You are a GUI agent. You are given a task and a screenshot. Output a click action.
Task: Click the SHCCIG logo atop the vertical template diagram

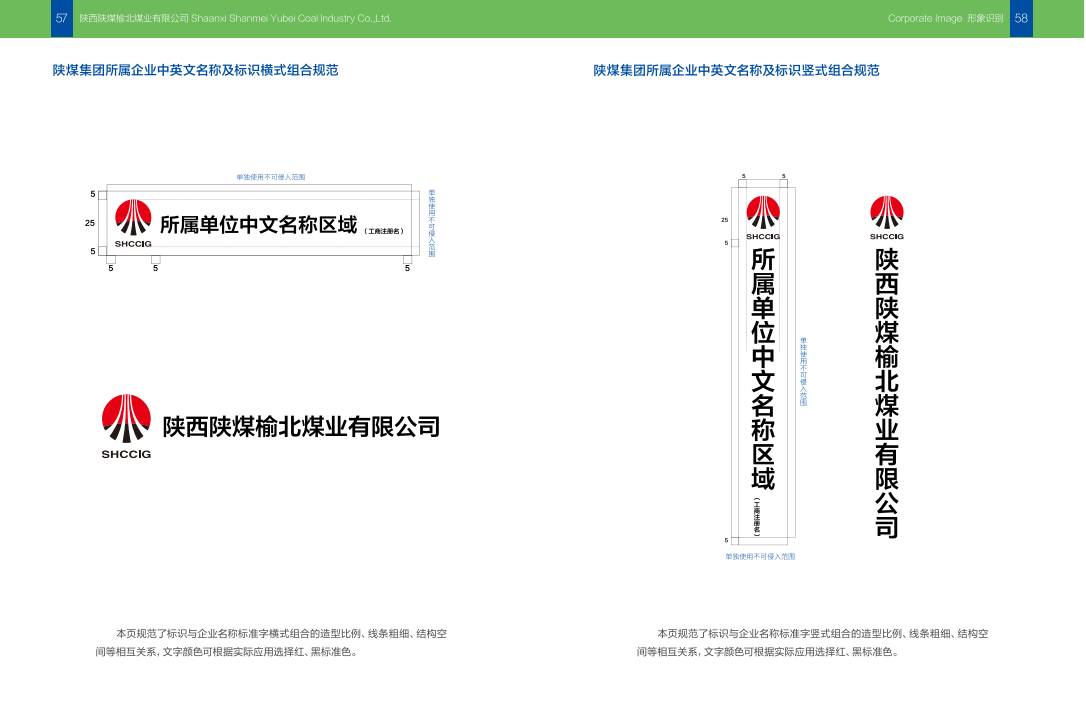click(x=762, y=217)
